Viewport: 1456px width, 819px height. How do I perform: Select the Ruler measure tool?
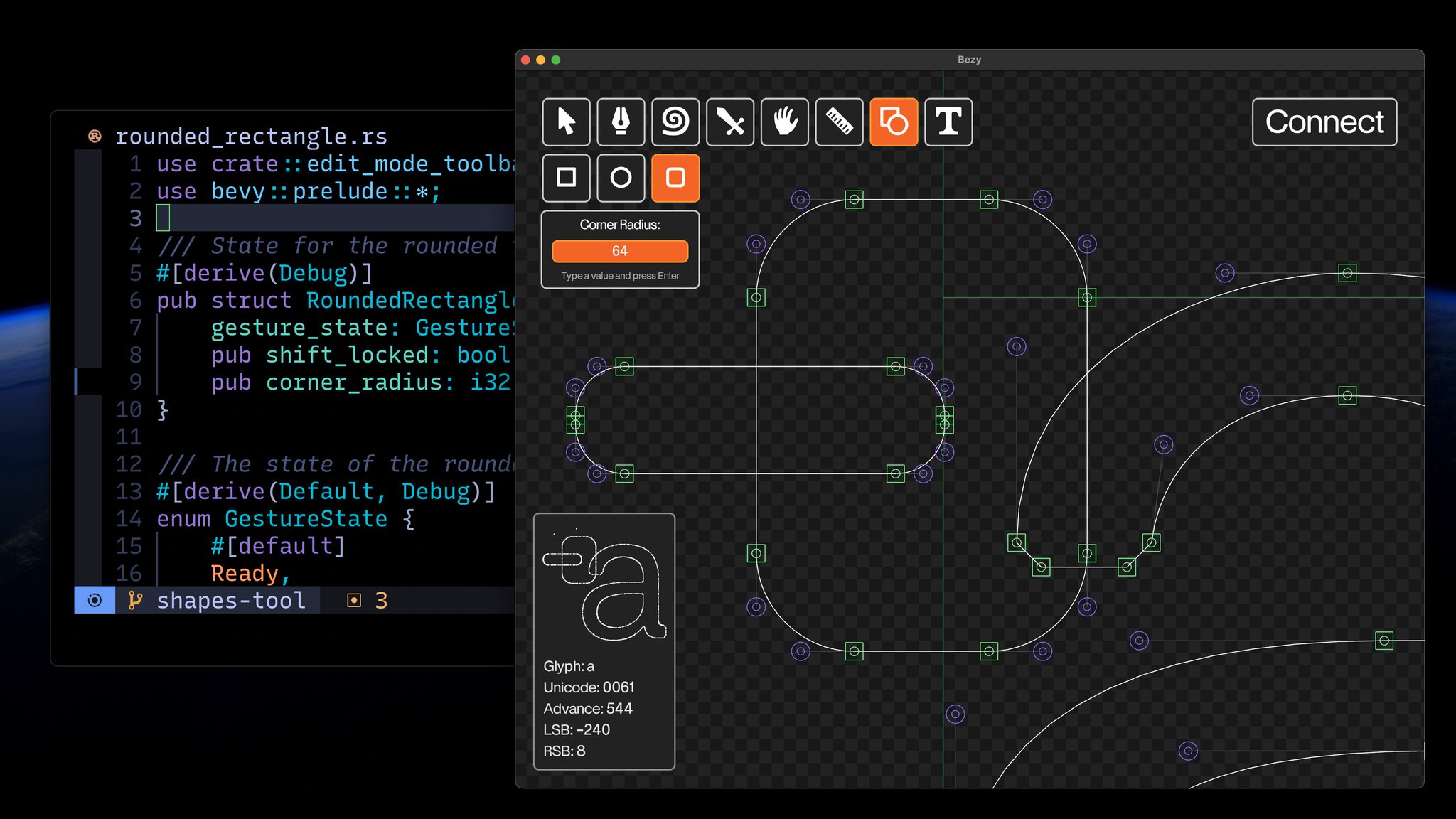pyautogui.click(x=839, y=122)
